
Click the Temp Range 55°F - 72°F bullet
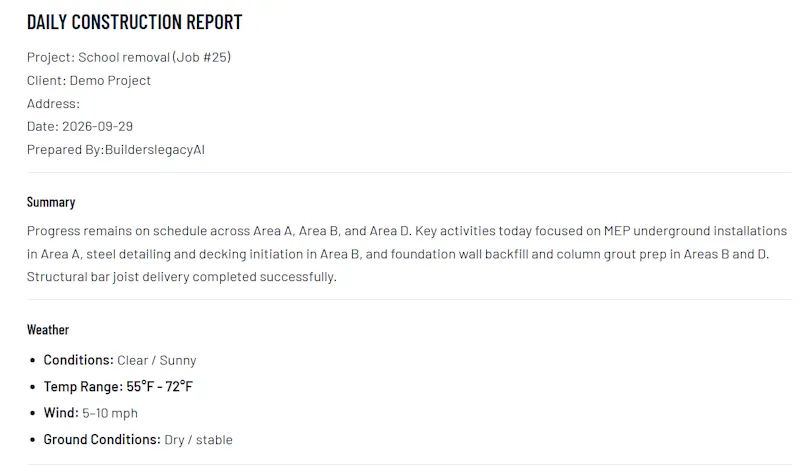pos(118,386)
